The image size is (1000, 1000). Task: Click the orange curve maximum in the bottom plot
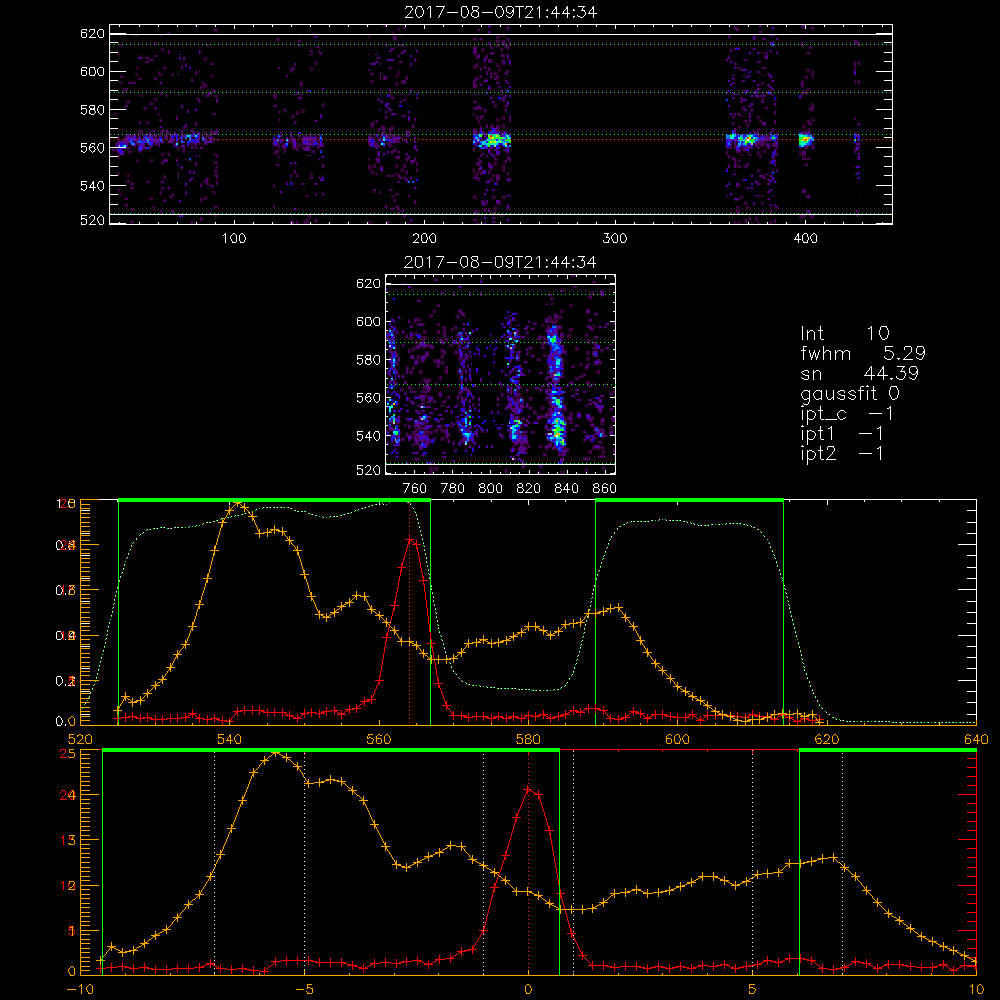tap(276, 753)
